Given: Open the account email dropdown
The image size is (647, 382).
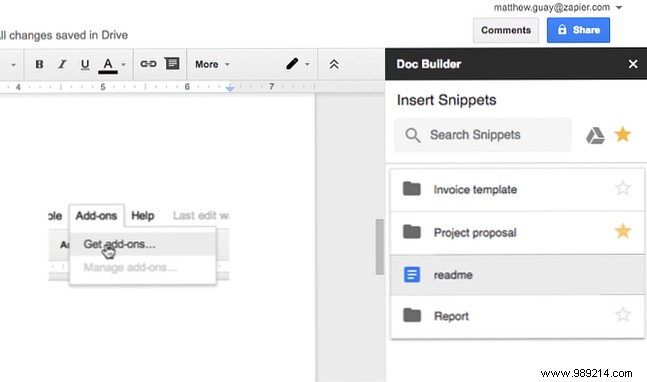Looking at the screenshot, I should tap(619, 7).
